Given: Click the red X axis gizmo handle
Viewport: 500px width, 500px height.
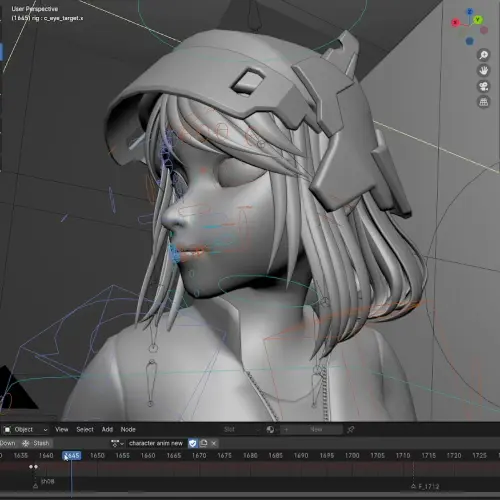Looking at the screenshot, I should (x=455, y=23).
